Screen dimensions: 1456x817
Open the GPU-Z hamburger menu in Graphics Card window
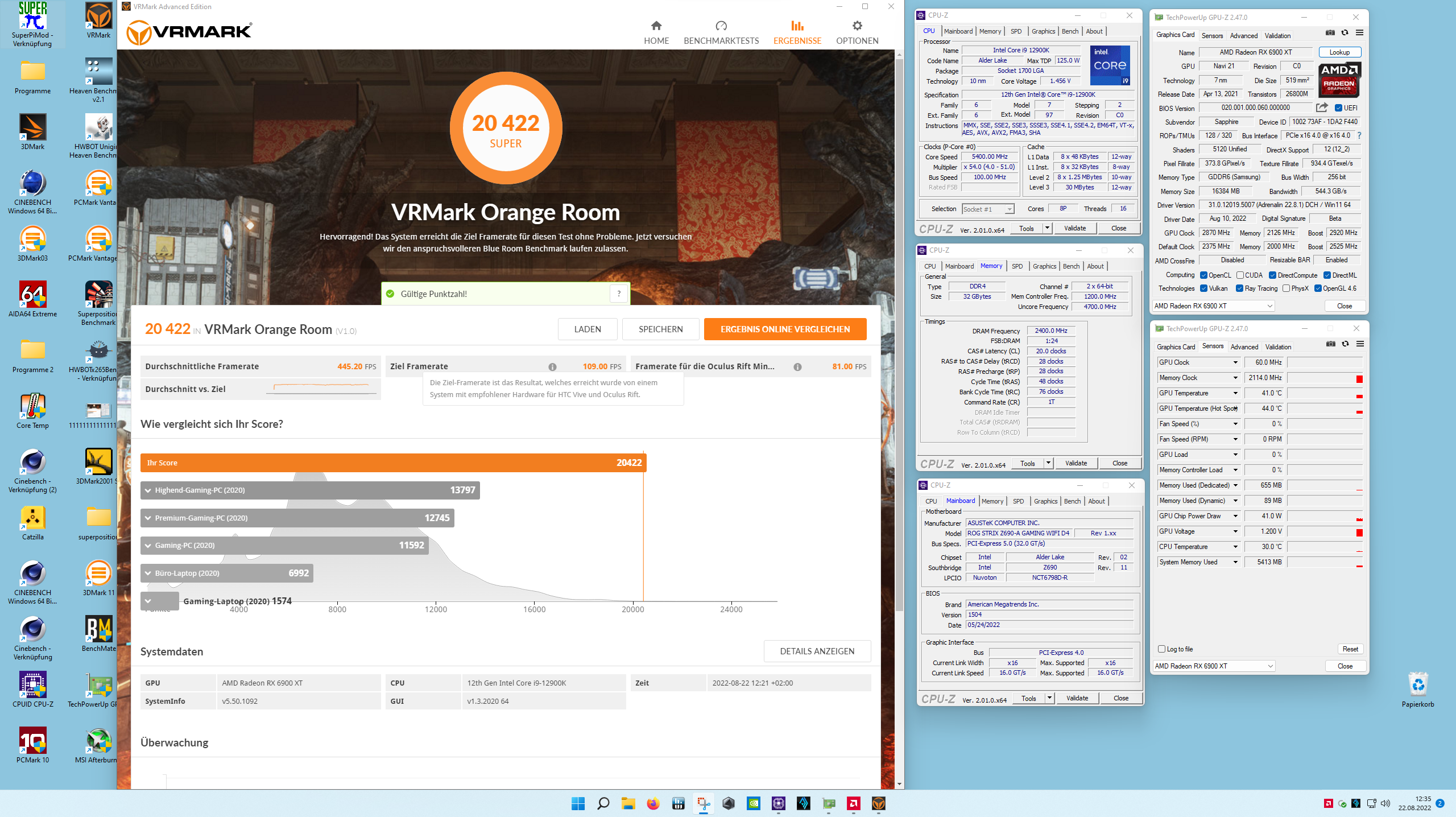(1359, 32)
